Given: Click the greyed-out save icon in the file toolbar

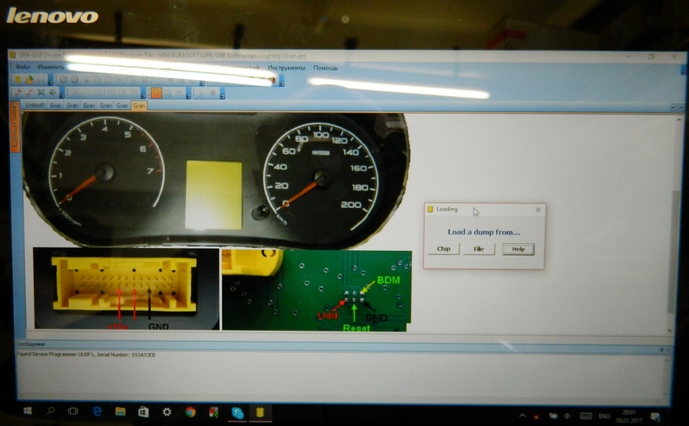Looking at the screenshot, I should click(x=40, y=80).
